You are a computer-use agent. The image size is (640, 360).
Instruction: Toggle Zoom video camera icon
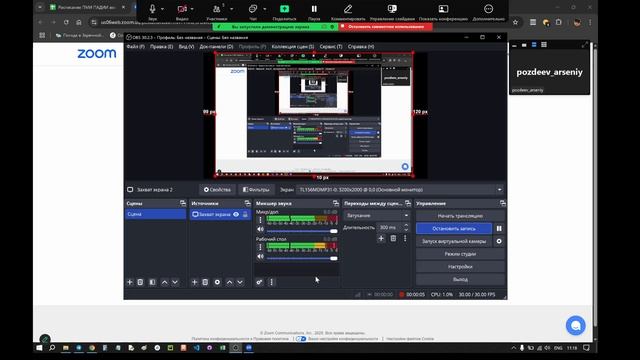click(182, 9)
